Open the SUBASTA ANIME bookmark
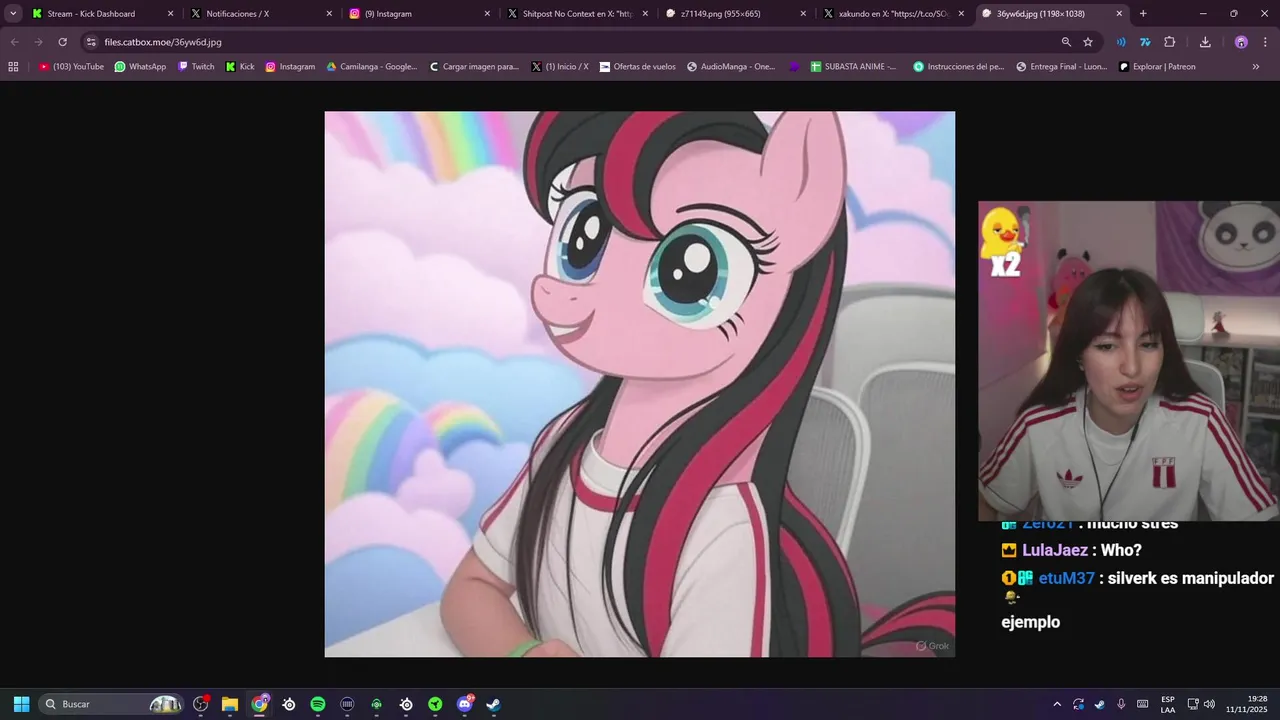 (854, 67)
